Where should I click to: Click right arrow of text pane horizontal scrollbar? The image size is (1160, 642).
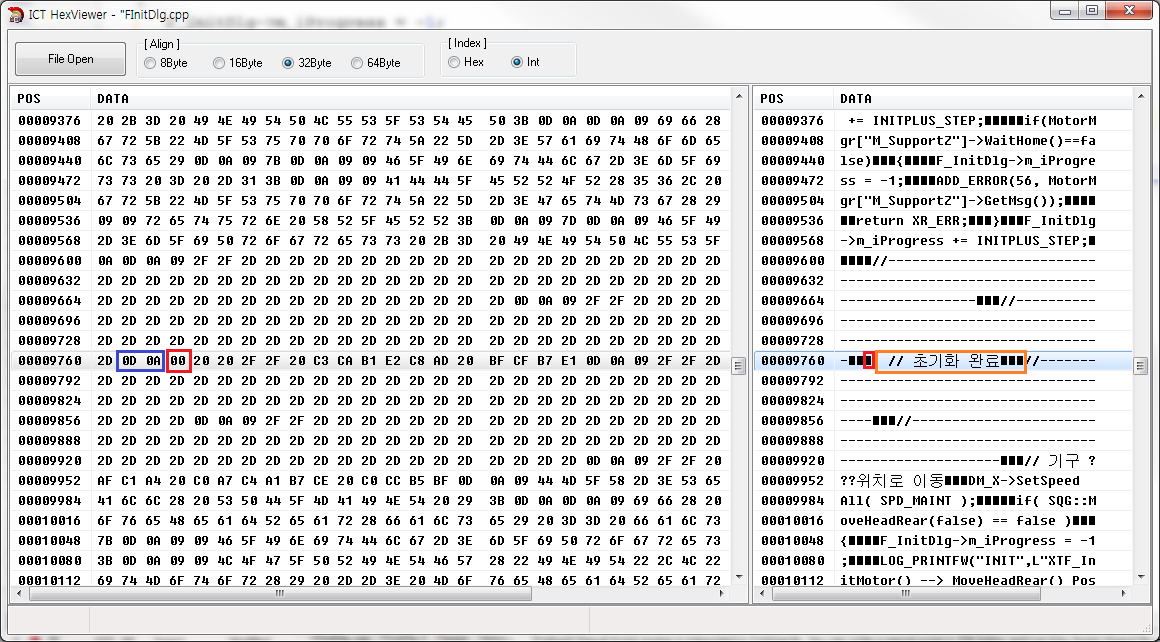(1123, 594)
